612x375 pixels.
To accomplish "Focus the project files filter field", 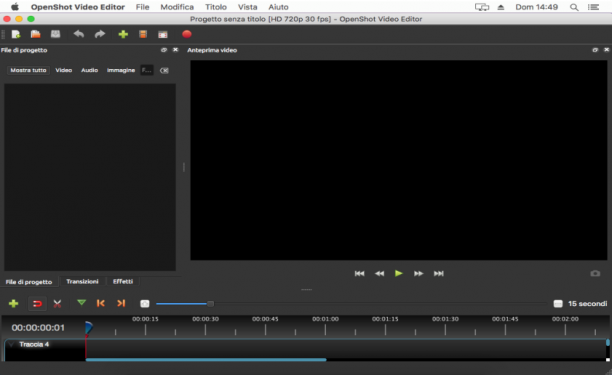I will click(x=147, y=70).
